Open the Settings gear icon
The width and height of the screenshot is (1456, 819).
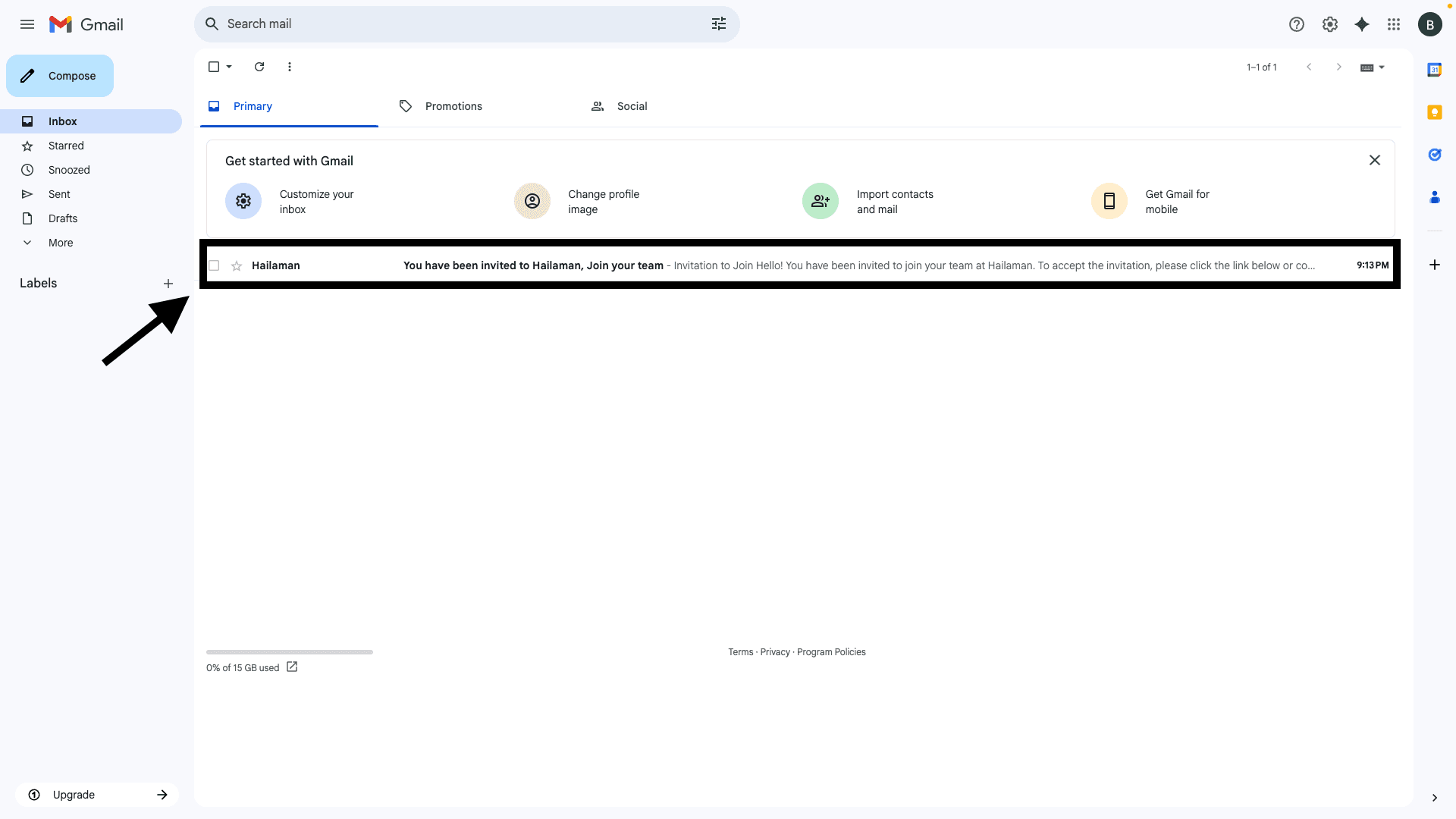pyautogui.click(x=1329, y=24)
